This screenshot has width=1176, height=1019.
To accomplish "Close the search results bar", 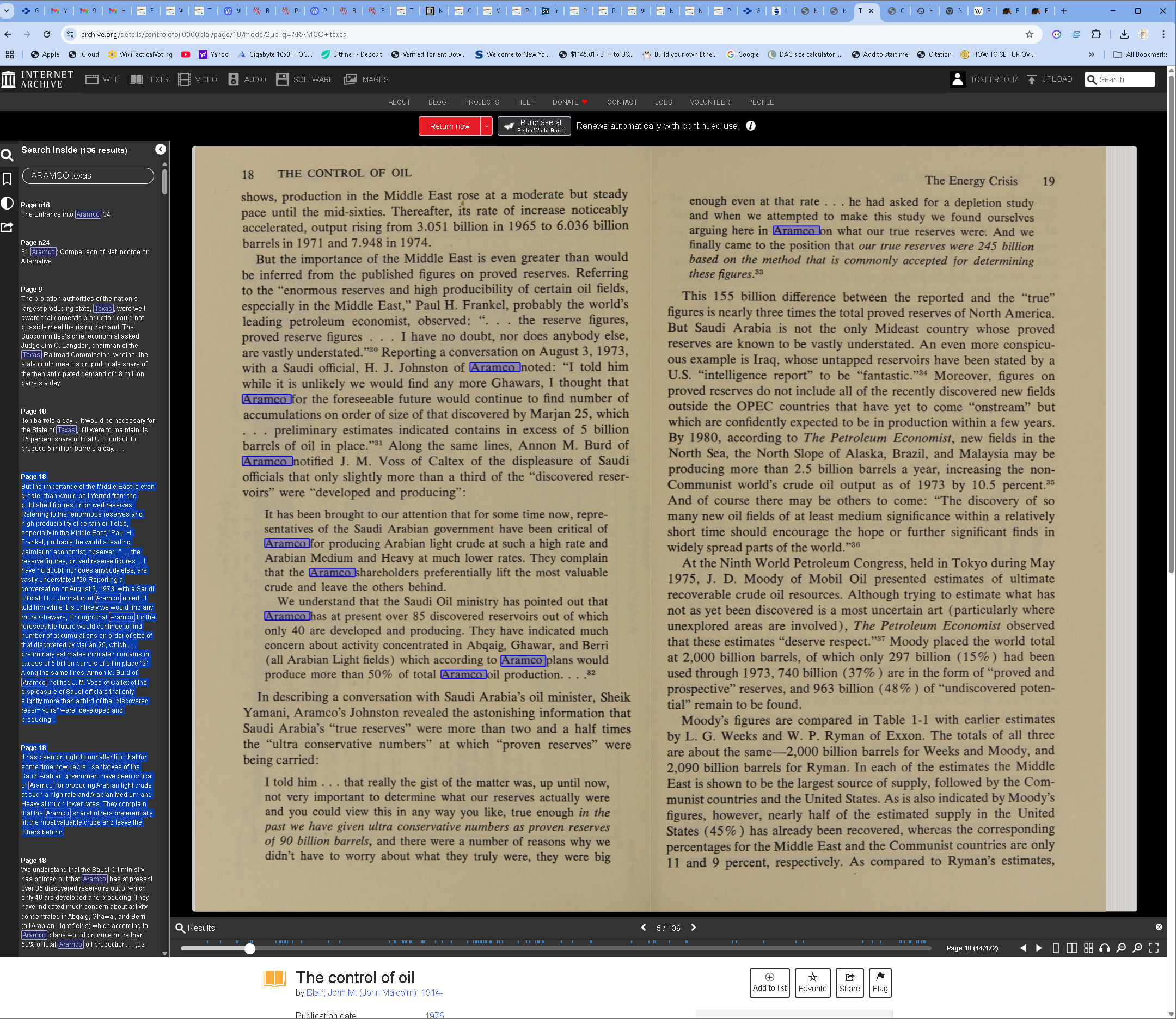I will click(x=1159, y=928).
